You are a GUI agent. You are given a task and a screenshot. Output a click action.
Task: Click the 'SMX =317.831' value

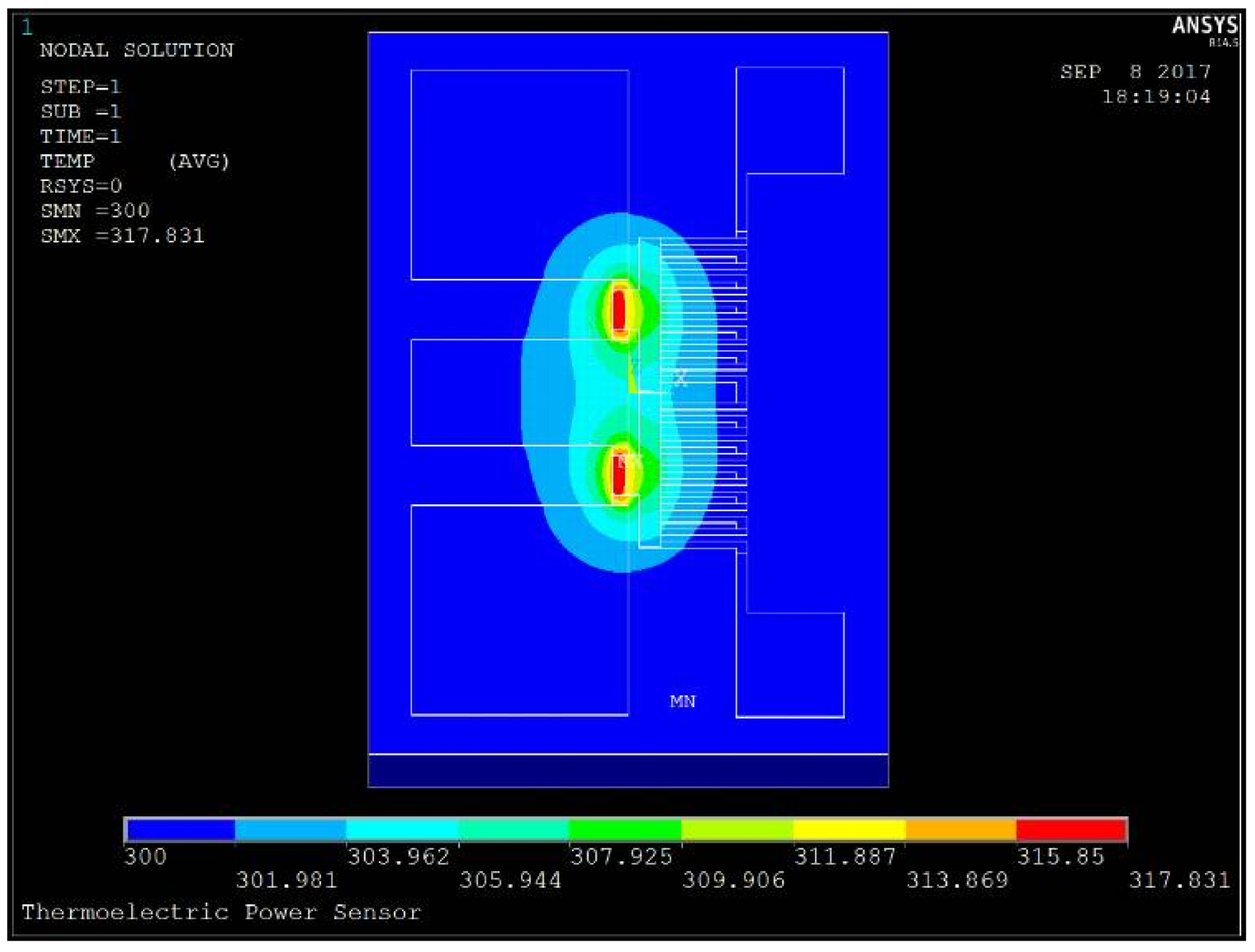123,236
